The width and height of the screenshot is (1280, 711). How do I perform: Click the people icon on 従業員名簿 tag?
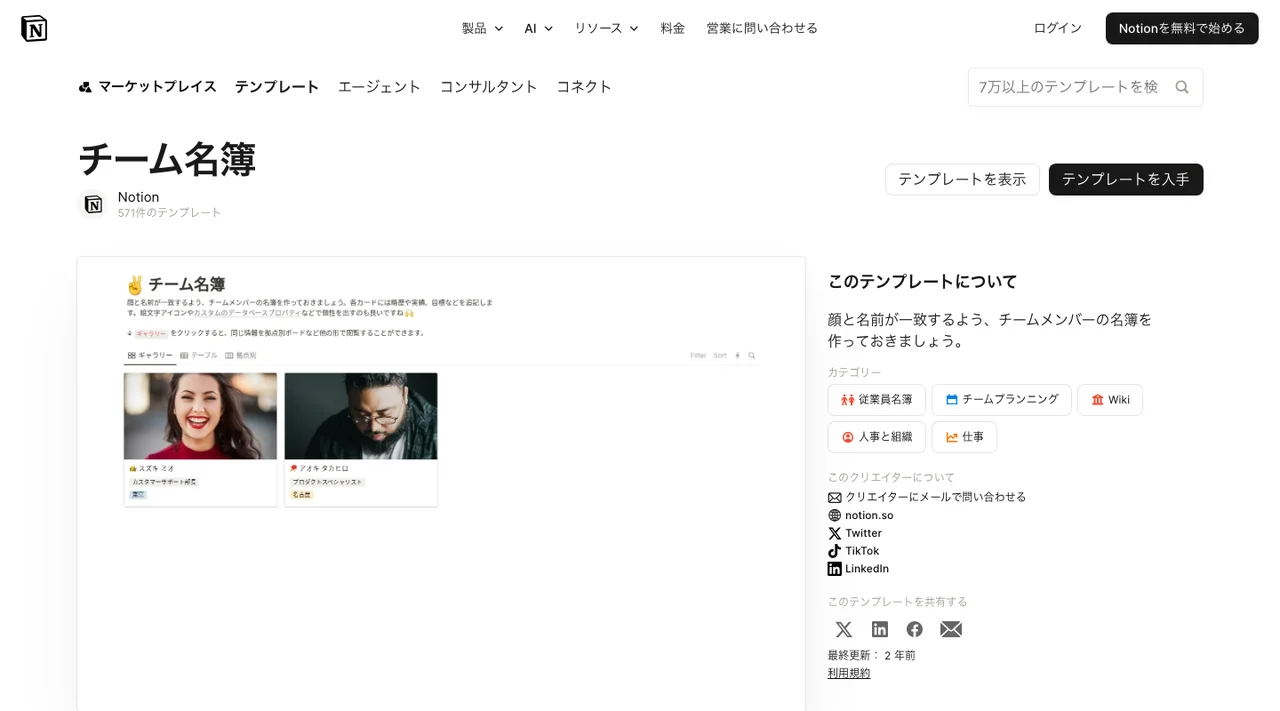pos(848,400)
